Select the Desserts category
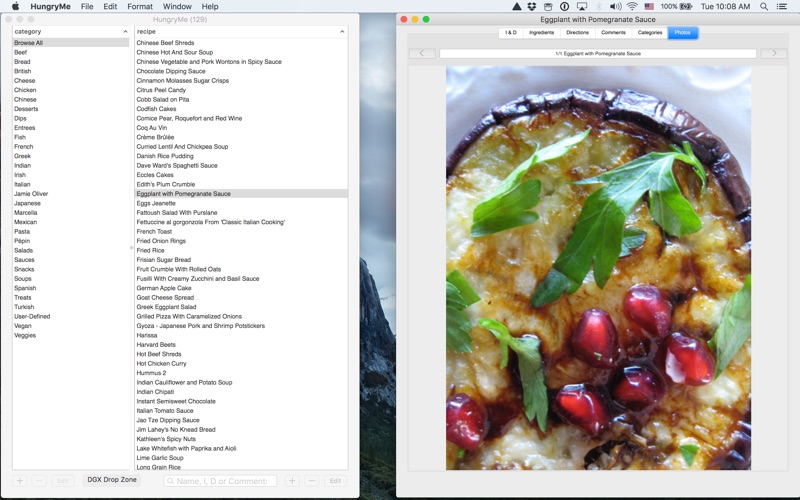 (70, 109)
